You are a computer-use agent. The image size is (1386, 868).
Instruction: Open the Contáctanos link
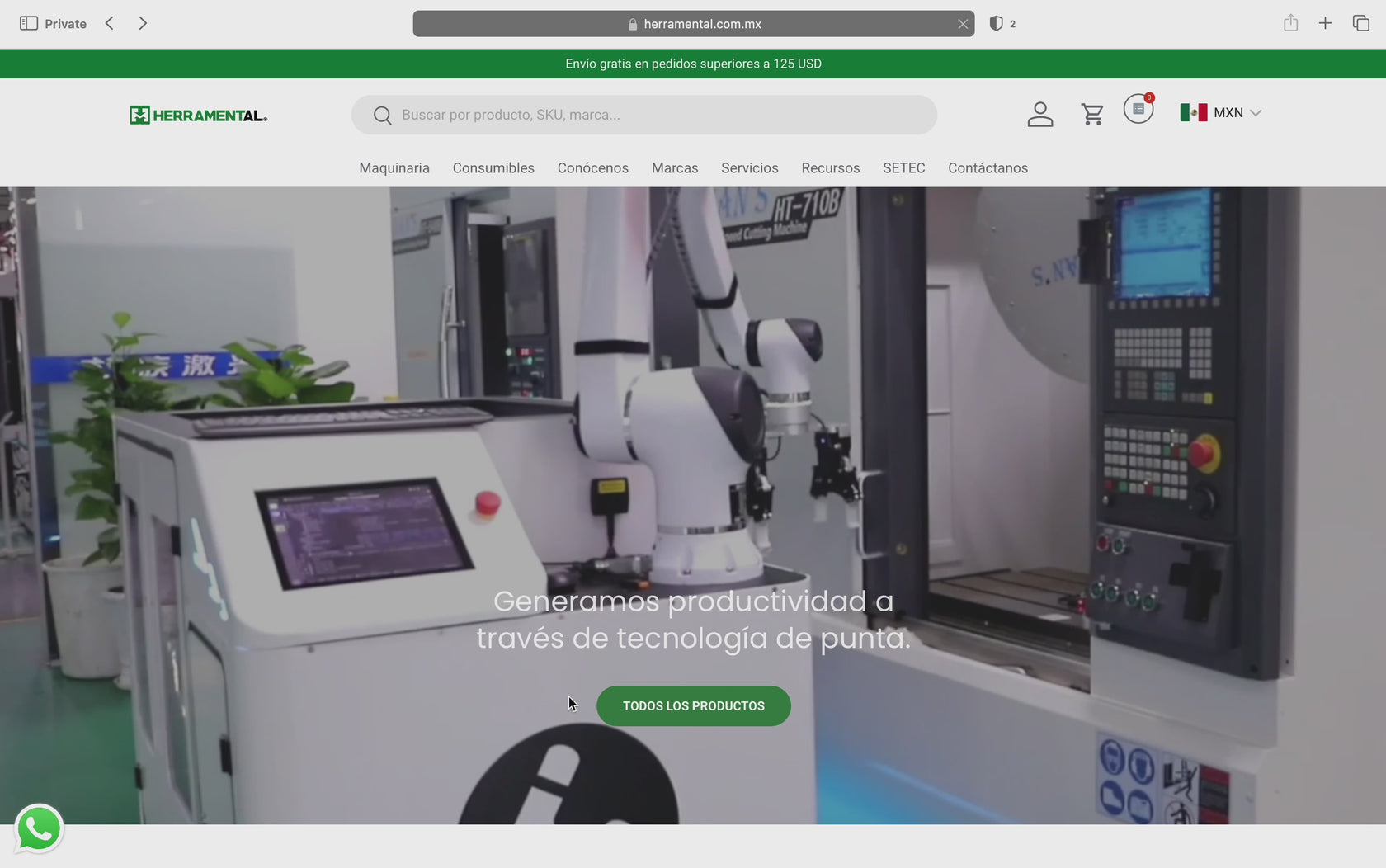tap(988, 168)
